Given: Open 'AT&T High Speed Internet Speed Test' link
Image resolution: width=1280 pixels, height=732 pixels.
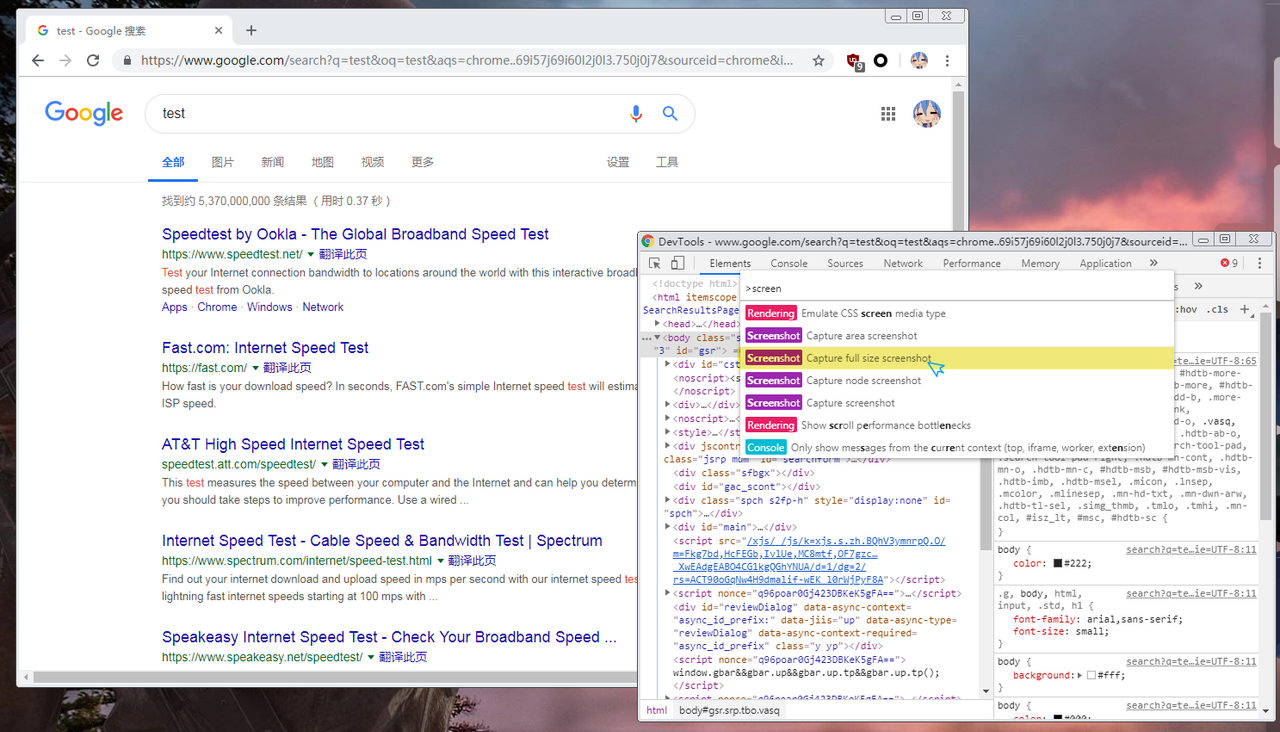Looking at the screenshot, I should 293,444.
